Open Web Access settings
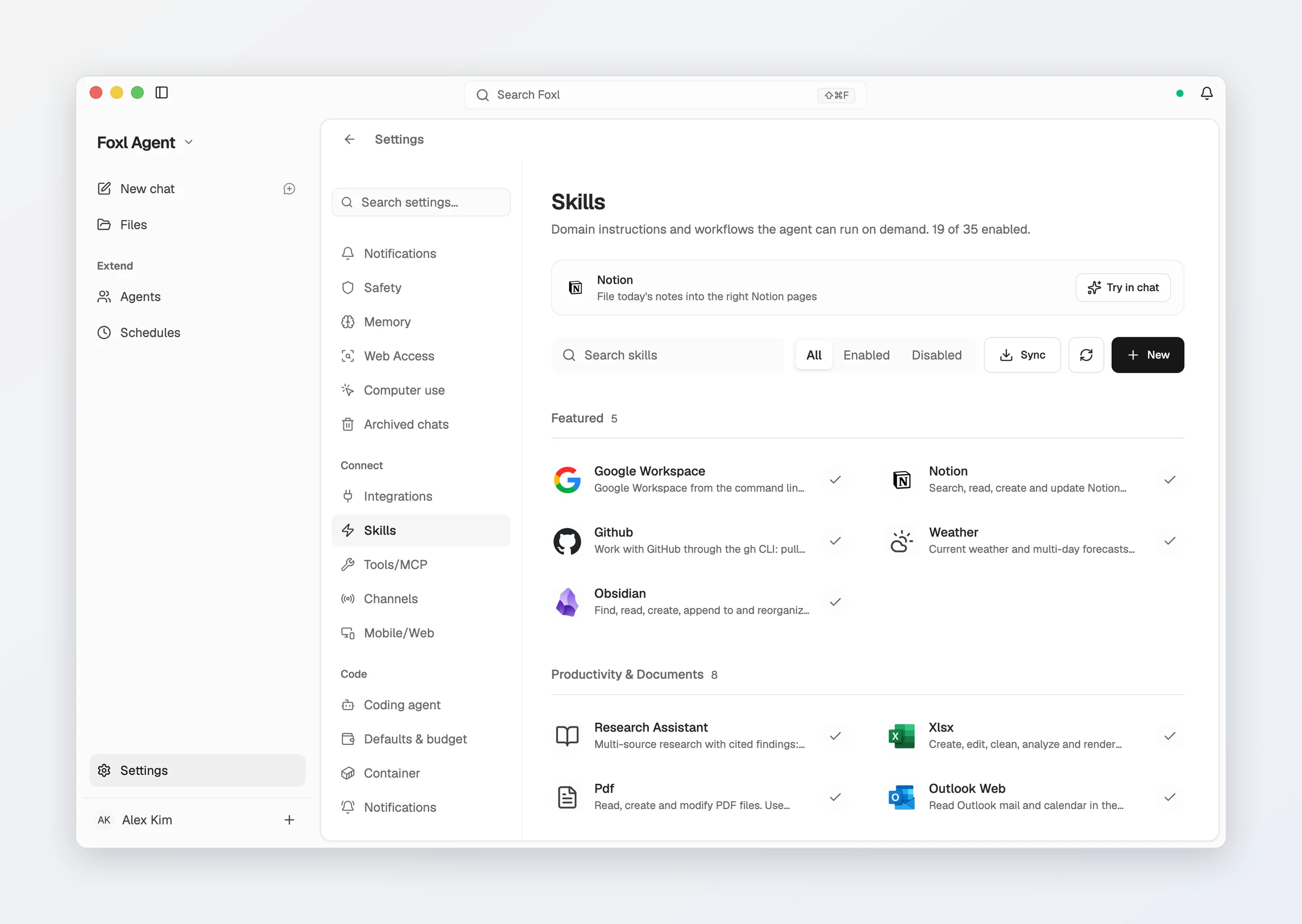The image size is (1302, 924). click(420, 356)
